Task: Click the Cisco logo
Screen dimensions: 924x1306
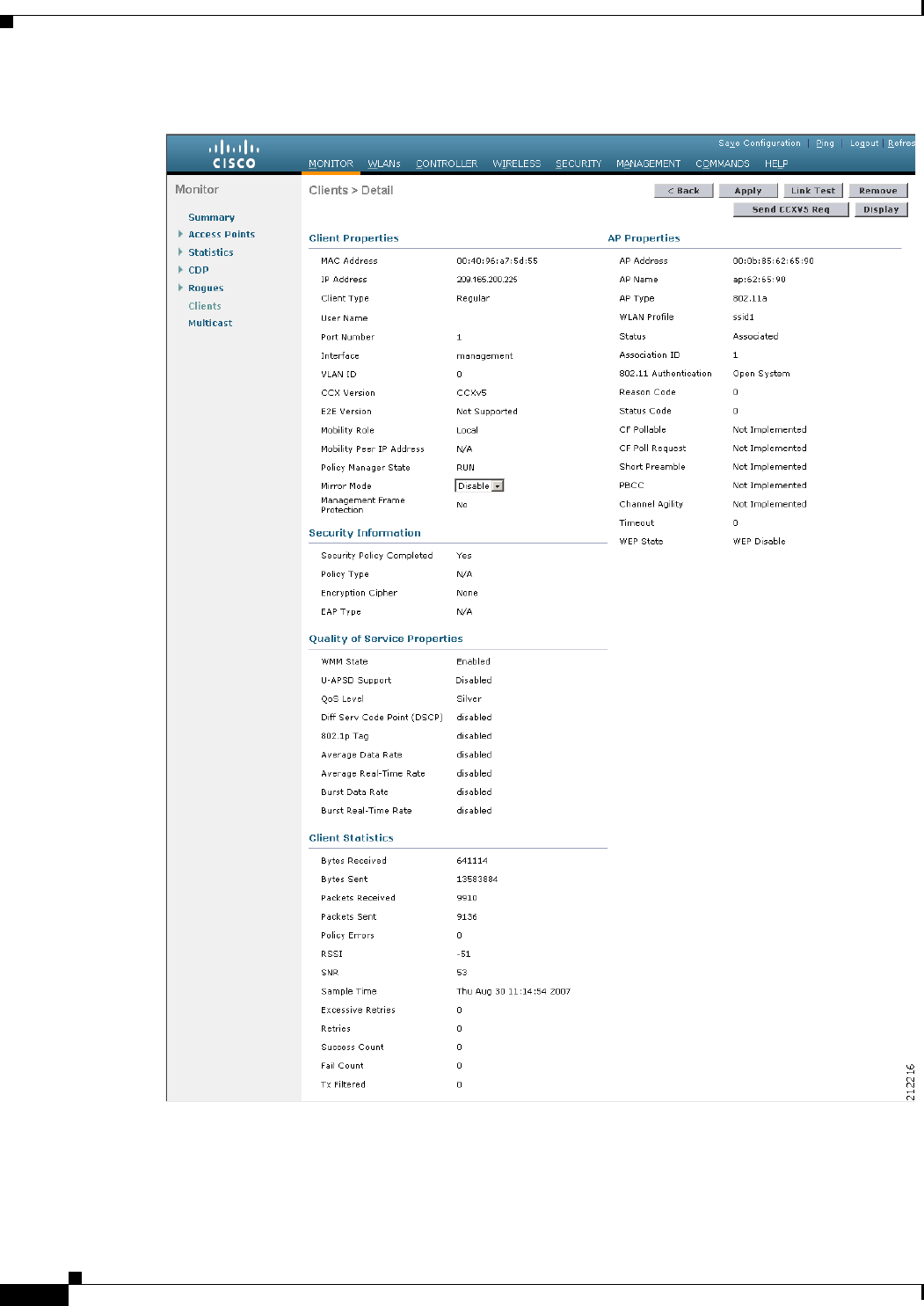Action: coord(234,154)
